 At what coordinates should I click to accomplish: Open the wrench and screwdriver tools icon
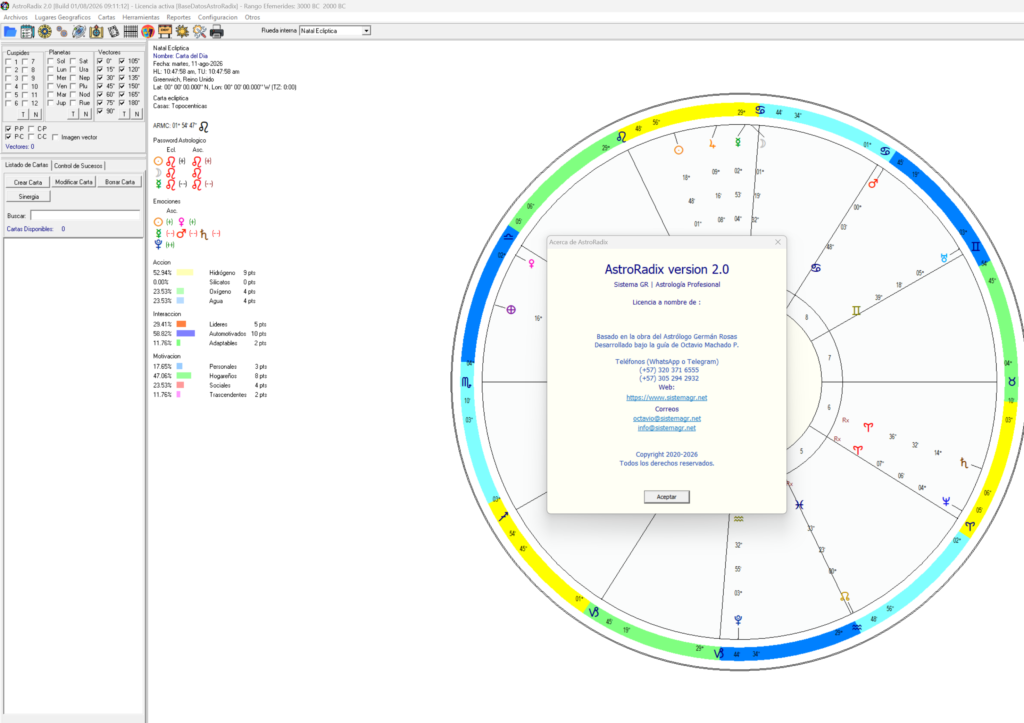[199, 31]
